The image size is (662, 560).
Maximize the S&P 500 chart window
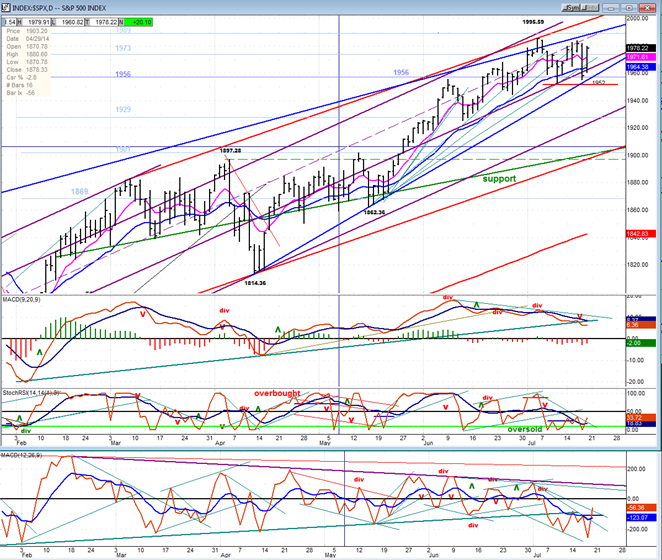629,8
